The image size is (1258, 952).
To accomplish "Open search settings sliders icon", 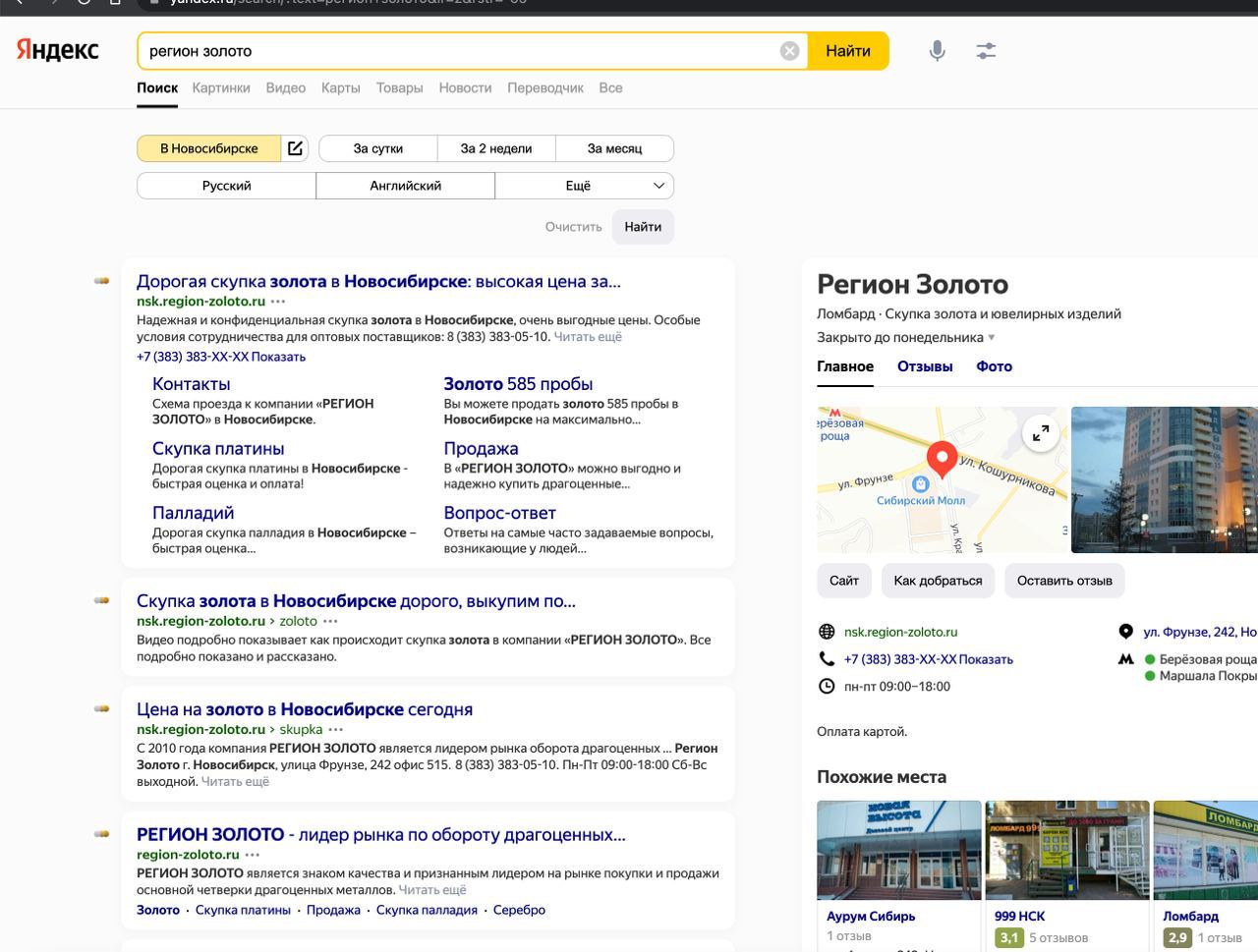I will pos(986,51).
